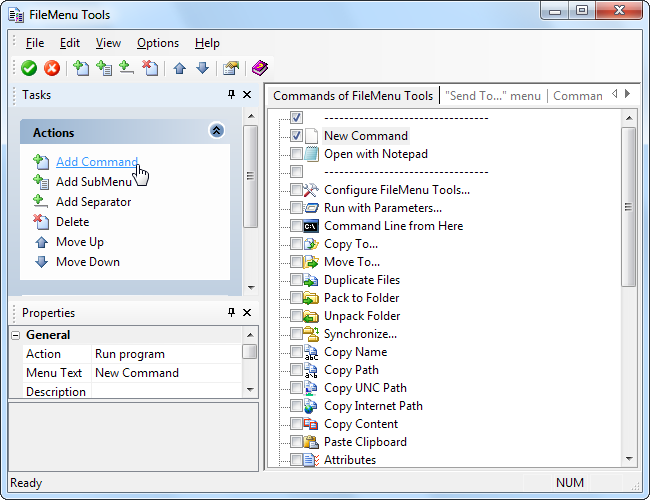
Task: Tick the Duplicate Files checkbox
Action: tap(296, 280)
